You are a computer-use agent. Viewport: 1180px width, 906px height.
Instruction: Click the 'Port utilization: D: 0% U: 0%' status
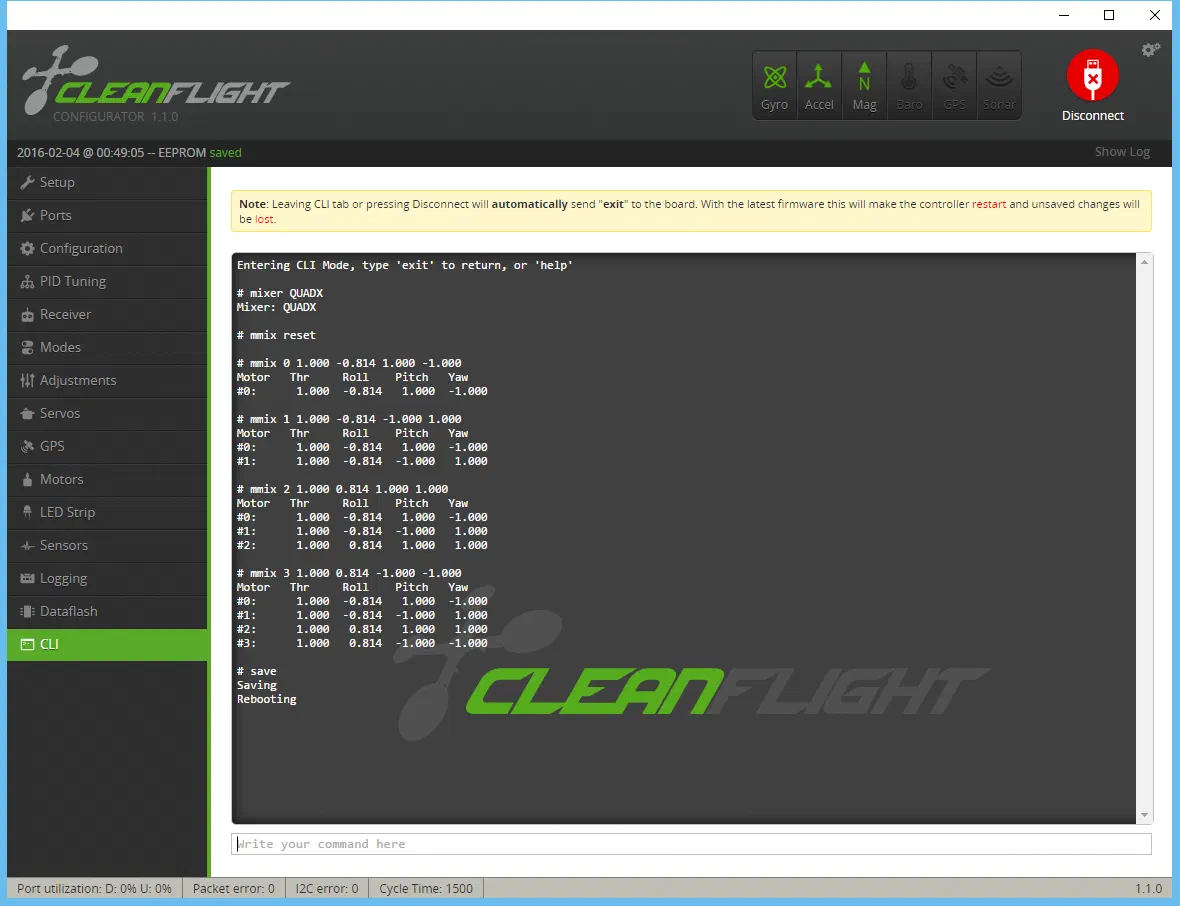94,889
